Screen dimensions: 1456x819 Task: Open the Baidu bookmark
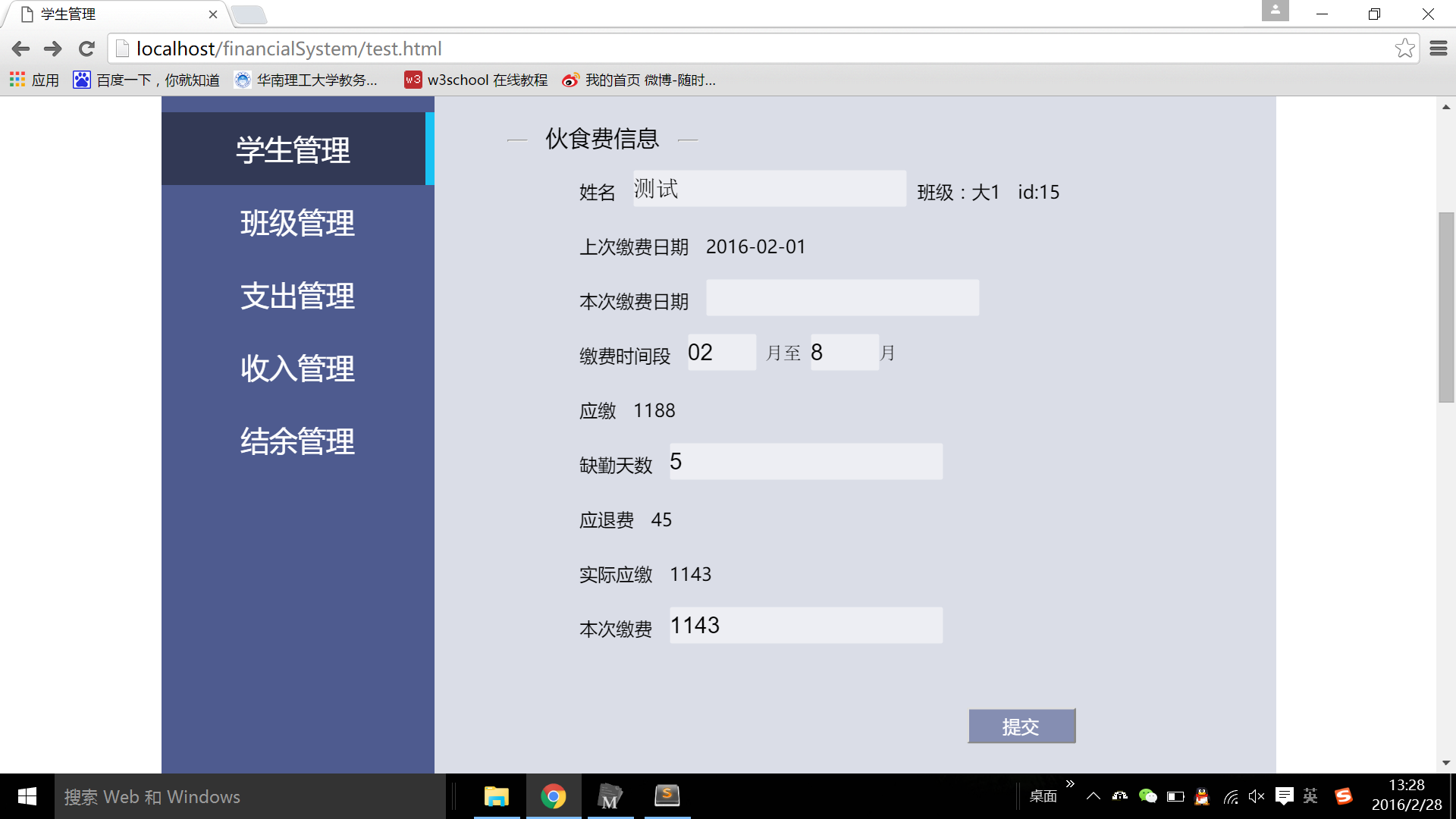point(146,80)
